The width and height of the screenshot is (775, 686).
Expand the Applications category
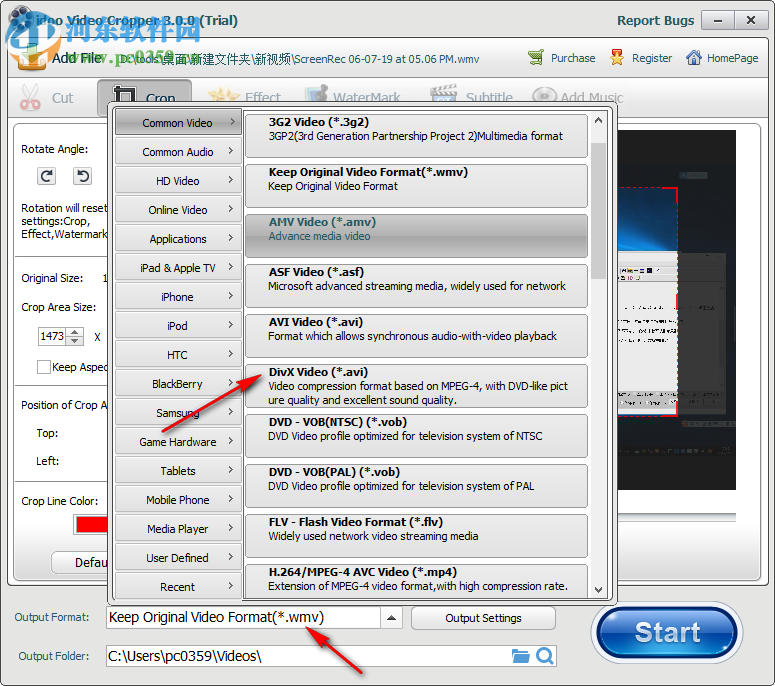[x=178, y=239]
